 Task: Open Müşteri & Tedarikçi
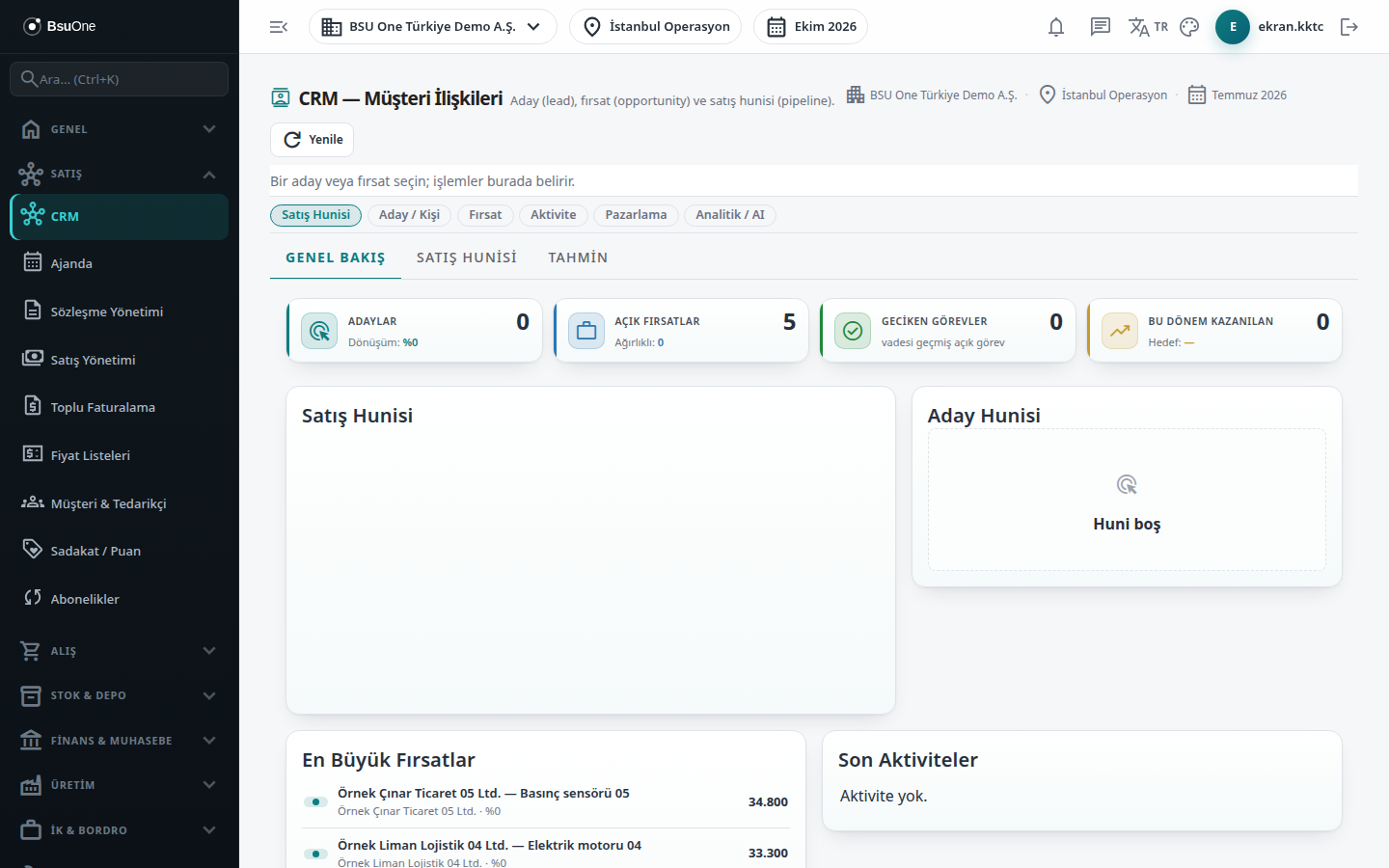click(x=120, y=503)
